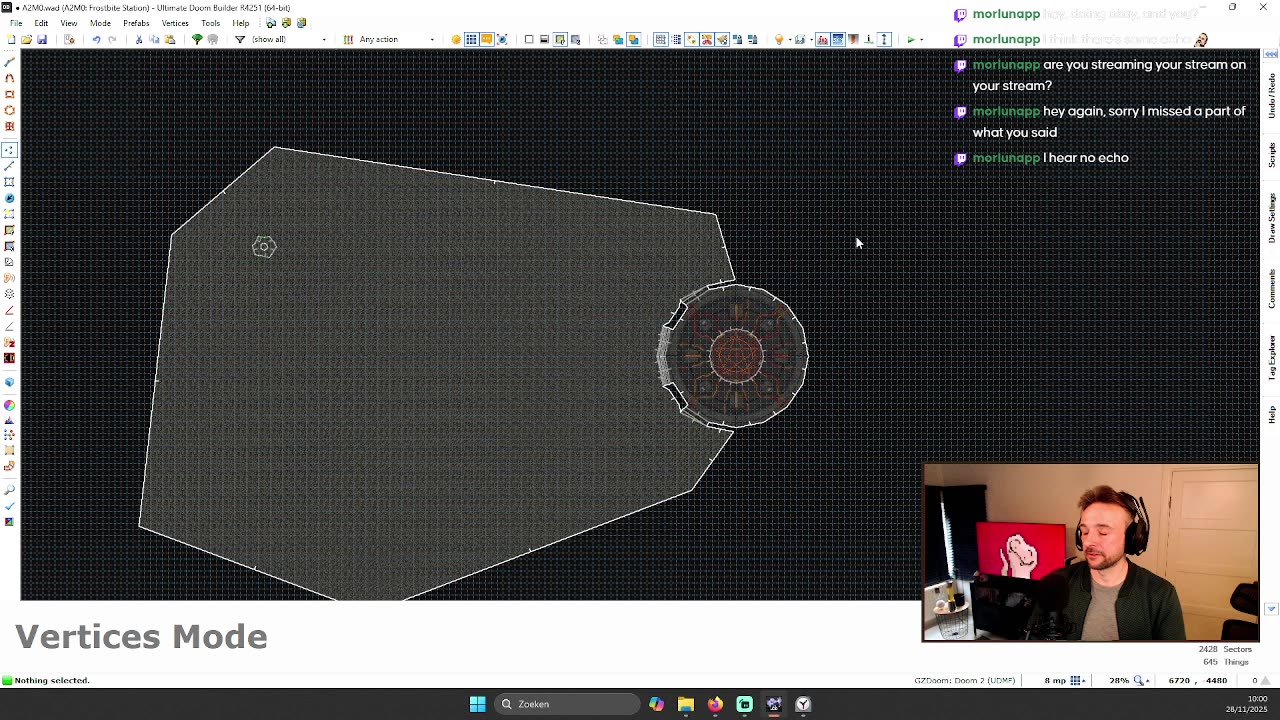
Task: Redo the last undone action
Action: click(x=112, y=39)
